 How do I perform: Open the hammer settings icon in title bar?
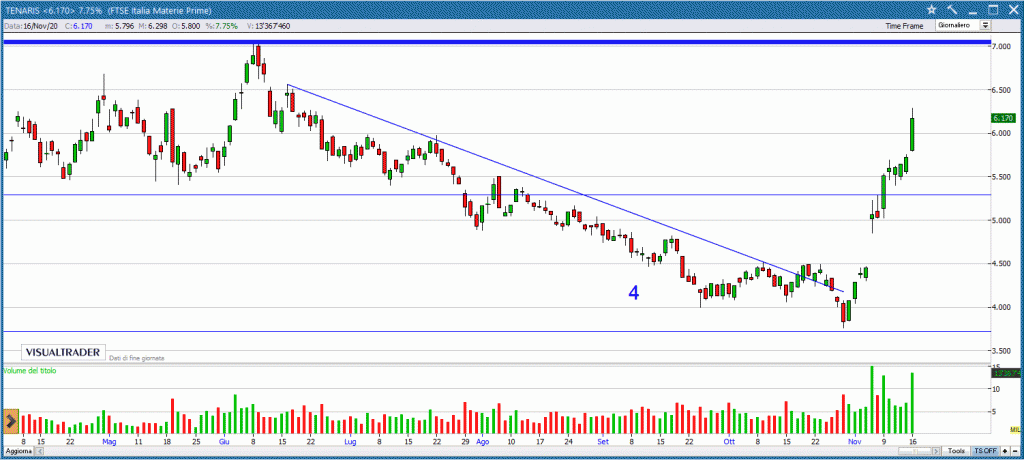952,9
